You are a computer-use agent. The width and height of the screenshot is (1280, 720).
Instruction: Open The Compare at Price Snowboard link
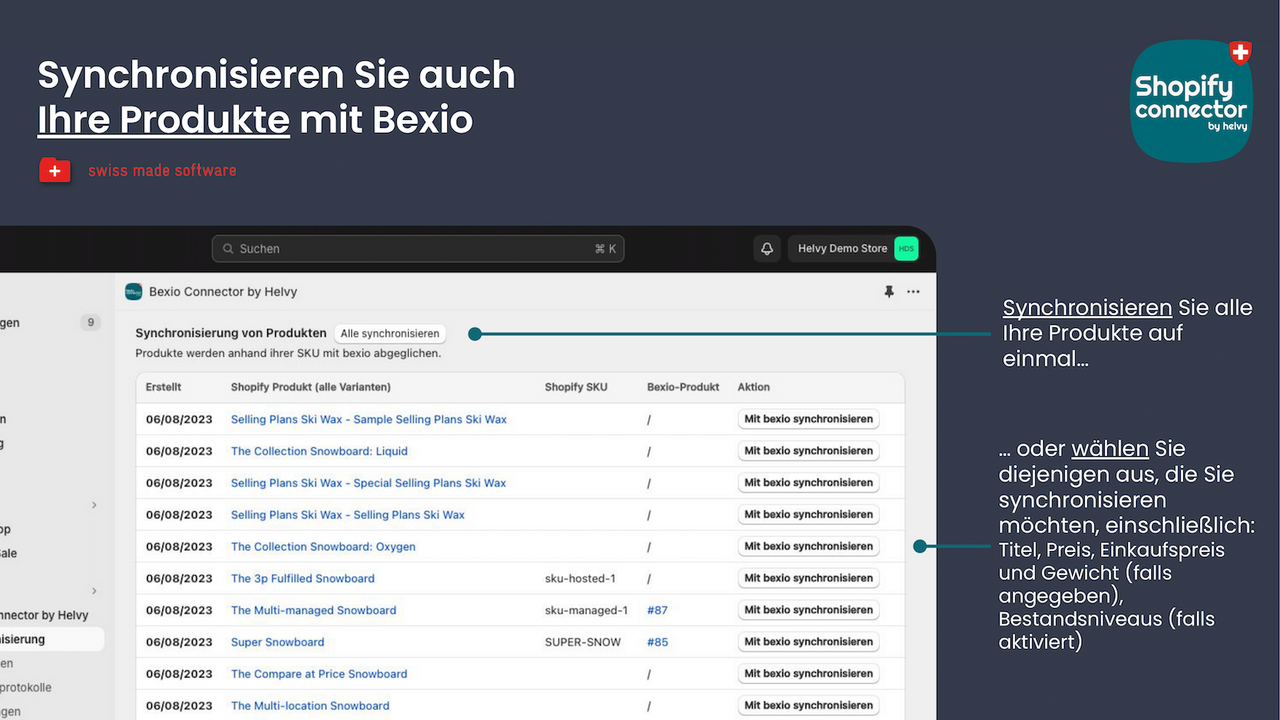[319, 674]
